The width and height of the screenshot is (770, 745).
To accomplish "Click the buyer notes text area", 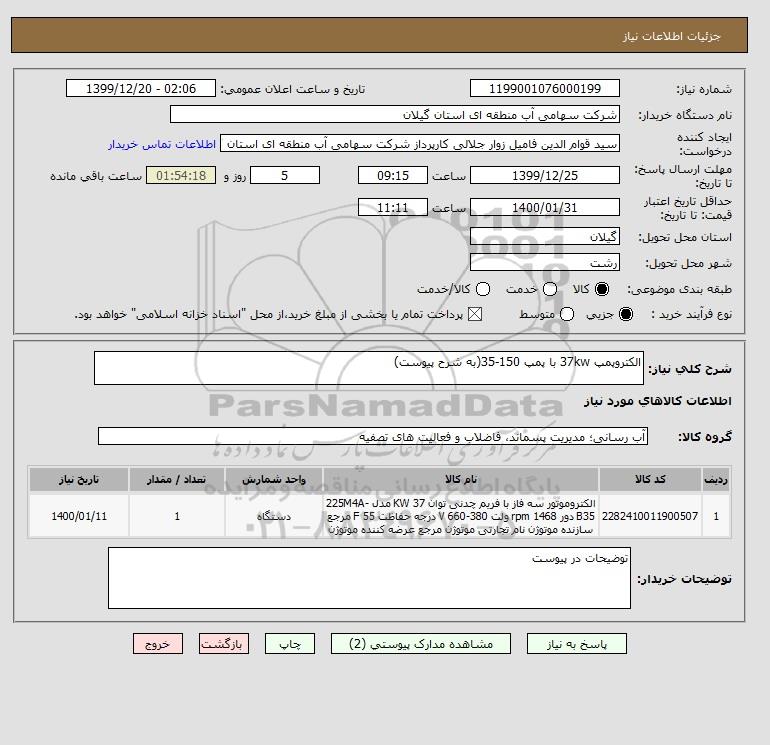I will pyautogui.click(x=369, y=578).
